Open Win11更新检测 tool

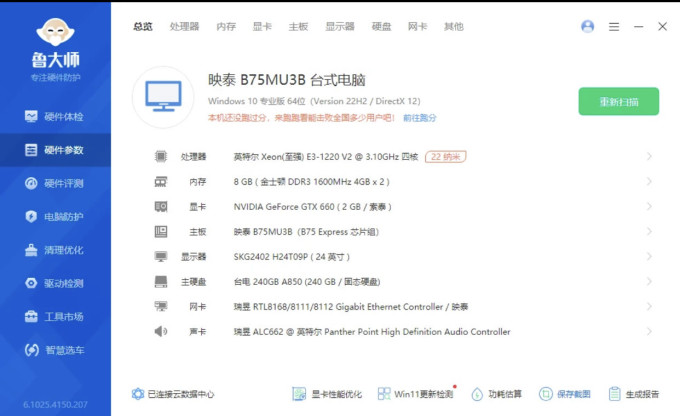click(415, 394)
